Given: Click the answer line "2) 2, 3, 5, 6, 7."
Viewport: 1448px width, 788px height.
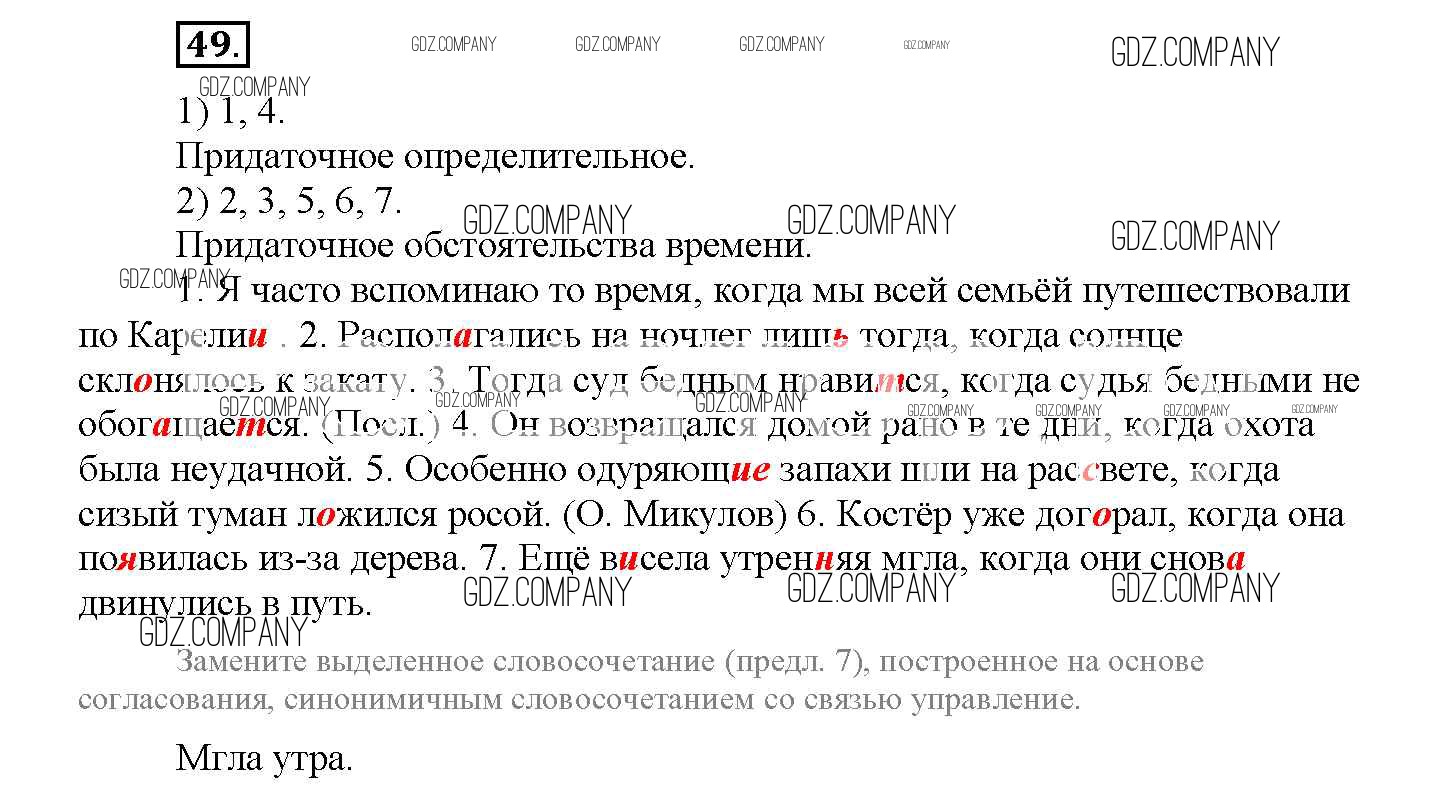Looking at the screenshot, I should (289, 201).
